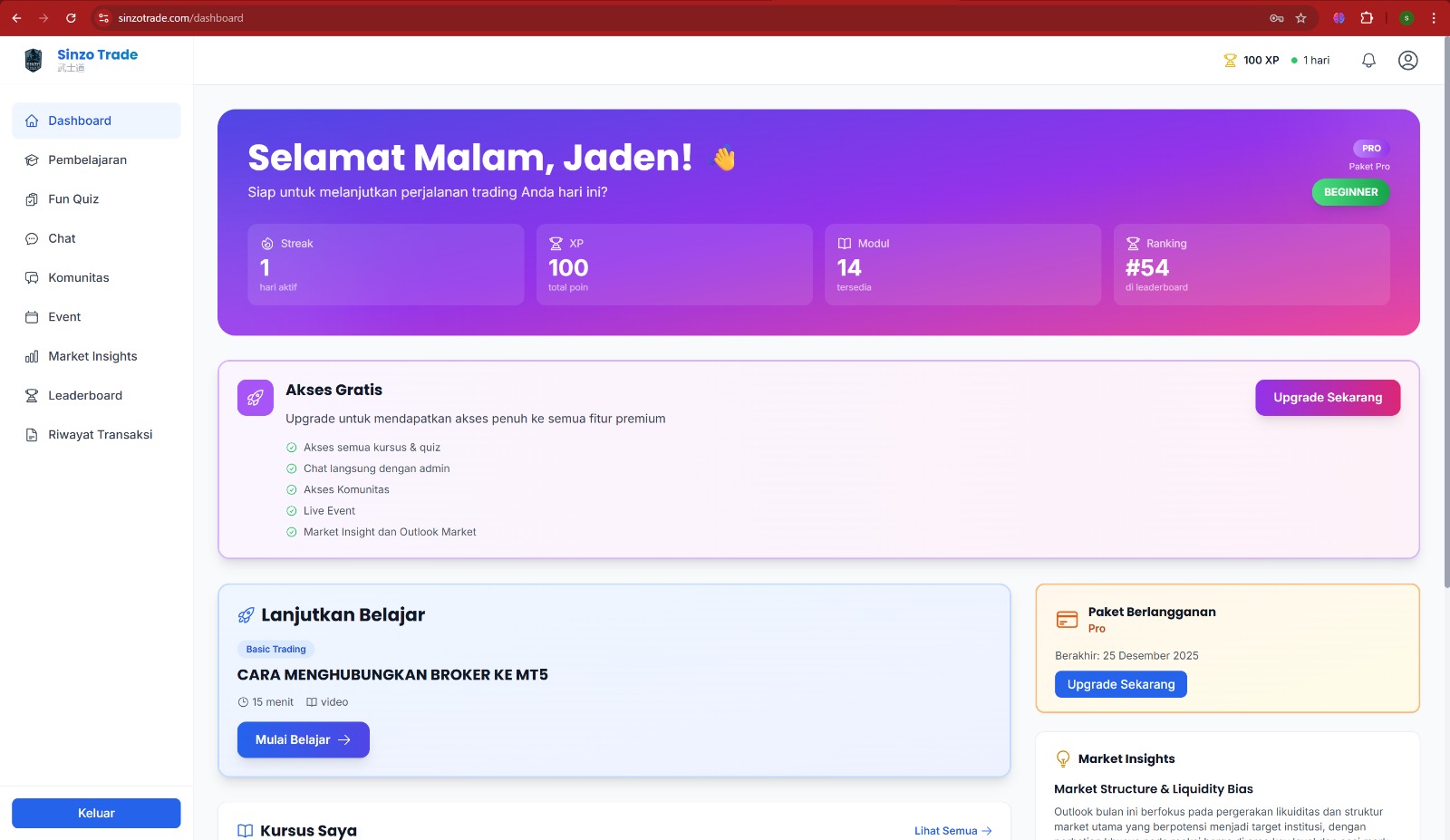Open Komunitas from the sidebar

(78, 277)
